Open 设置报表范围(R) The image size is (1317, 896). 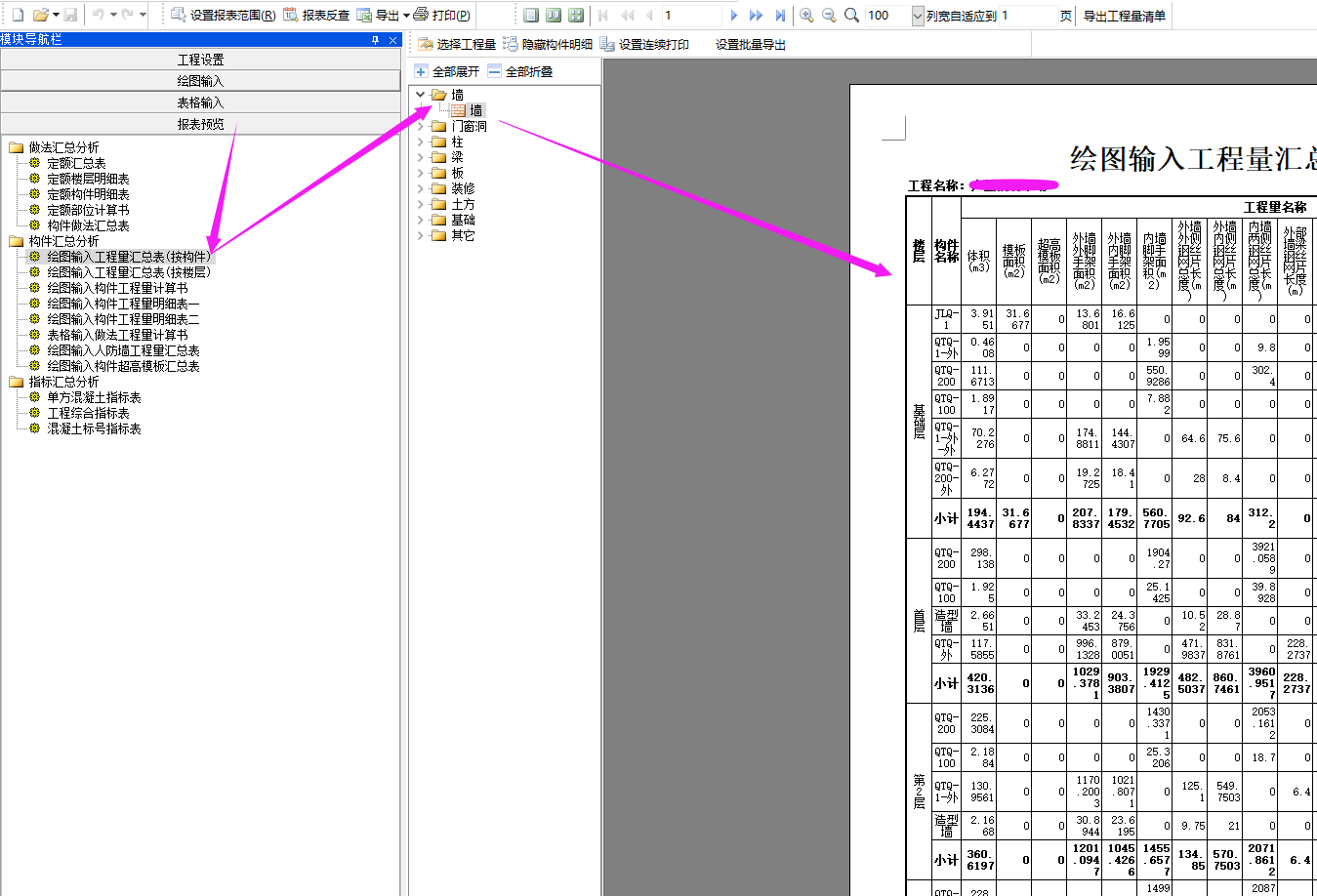coord(223,15)
